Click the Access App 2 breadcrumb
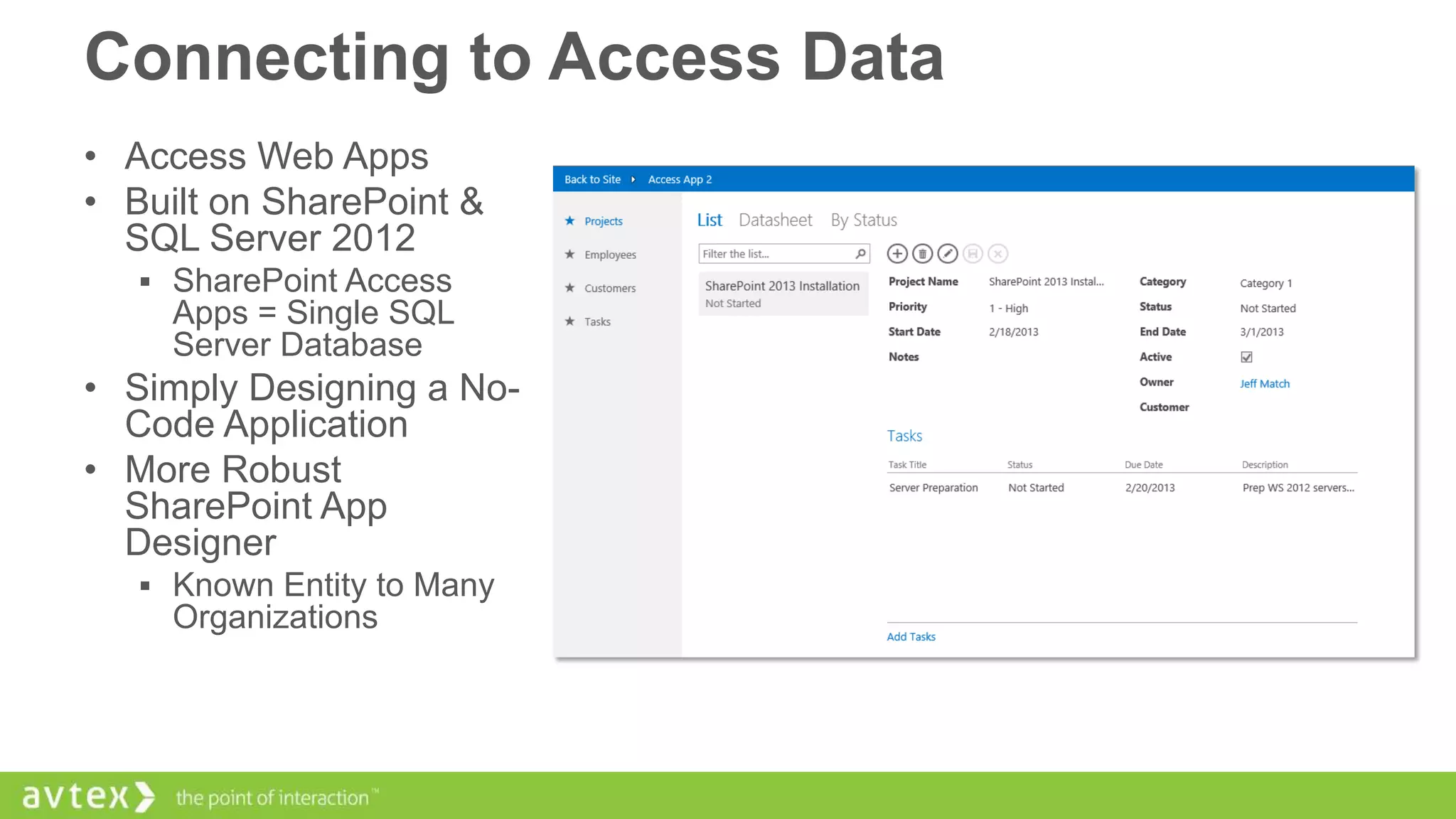The height and width of the screenshot is (819, 1456). click(680, 179)
